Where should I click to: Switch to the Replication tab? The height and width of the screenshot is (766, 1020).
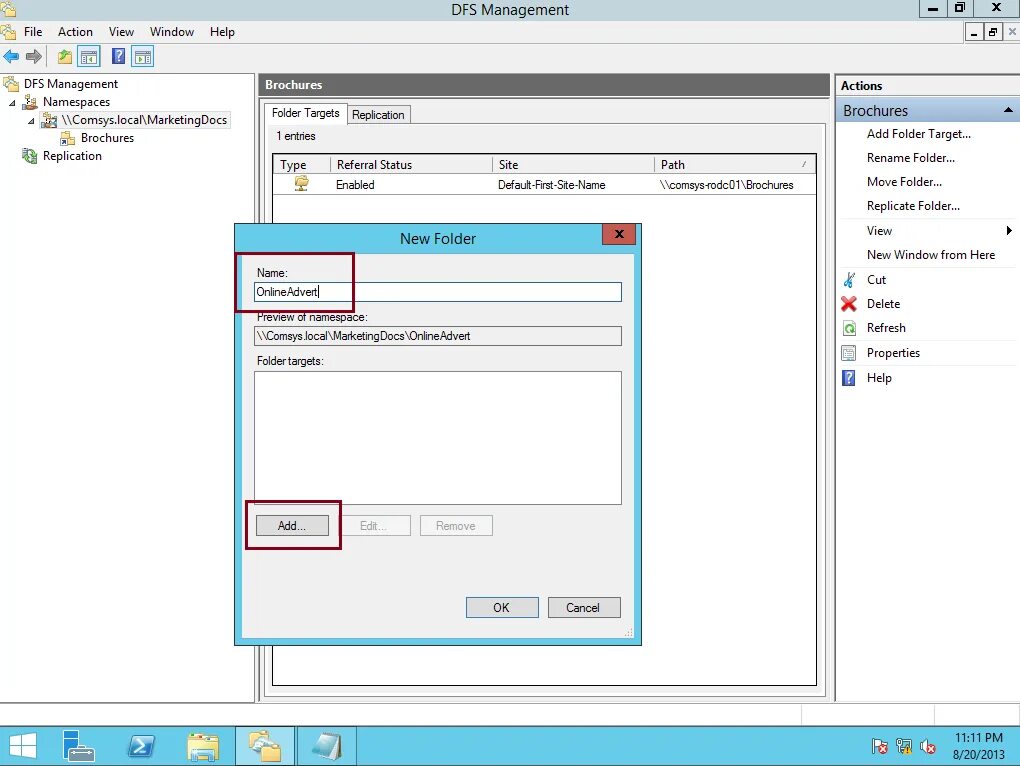(378, 114)
